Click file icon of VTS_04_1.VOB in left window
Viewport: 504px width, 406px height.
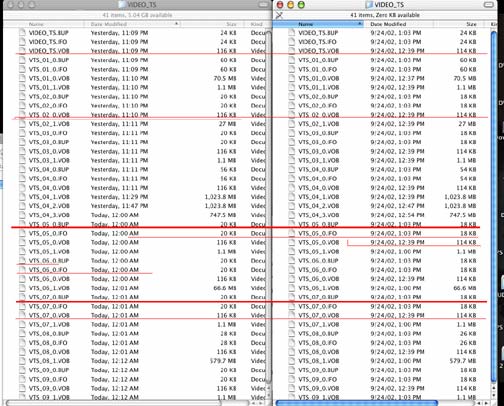[22, 197]
